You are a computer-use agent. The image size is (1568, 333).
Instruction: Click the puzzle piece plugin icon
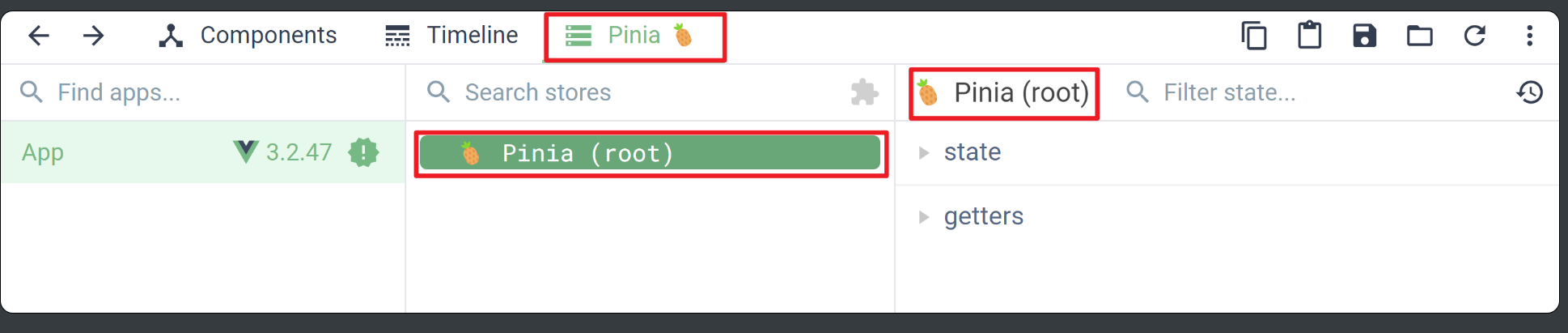coord(864,92)
